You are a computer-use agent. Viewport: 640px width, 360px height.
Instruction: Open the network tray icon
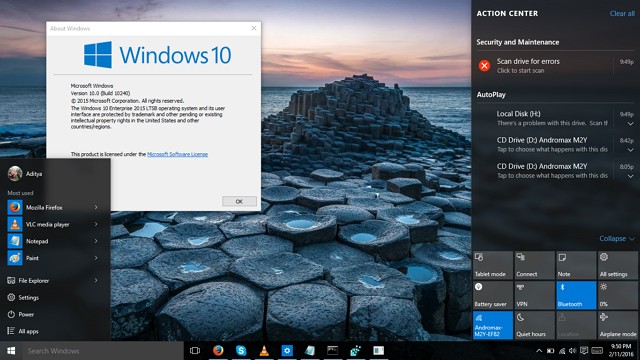pos(562,351)
